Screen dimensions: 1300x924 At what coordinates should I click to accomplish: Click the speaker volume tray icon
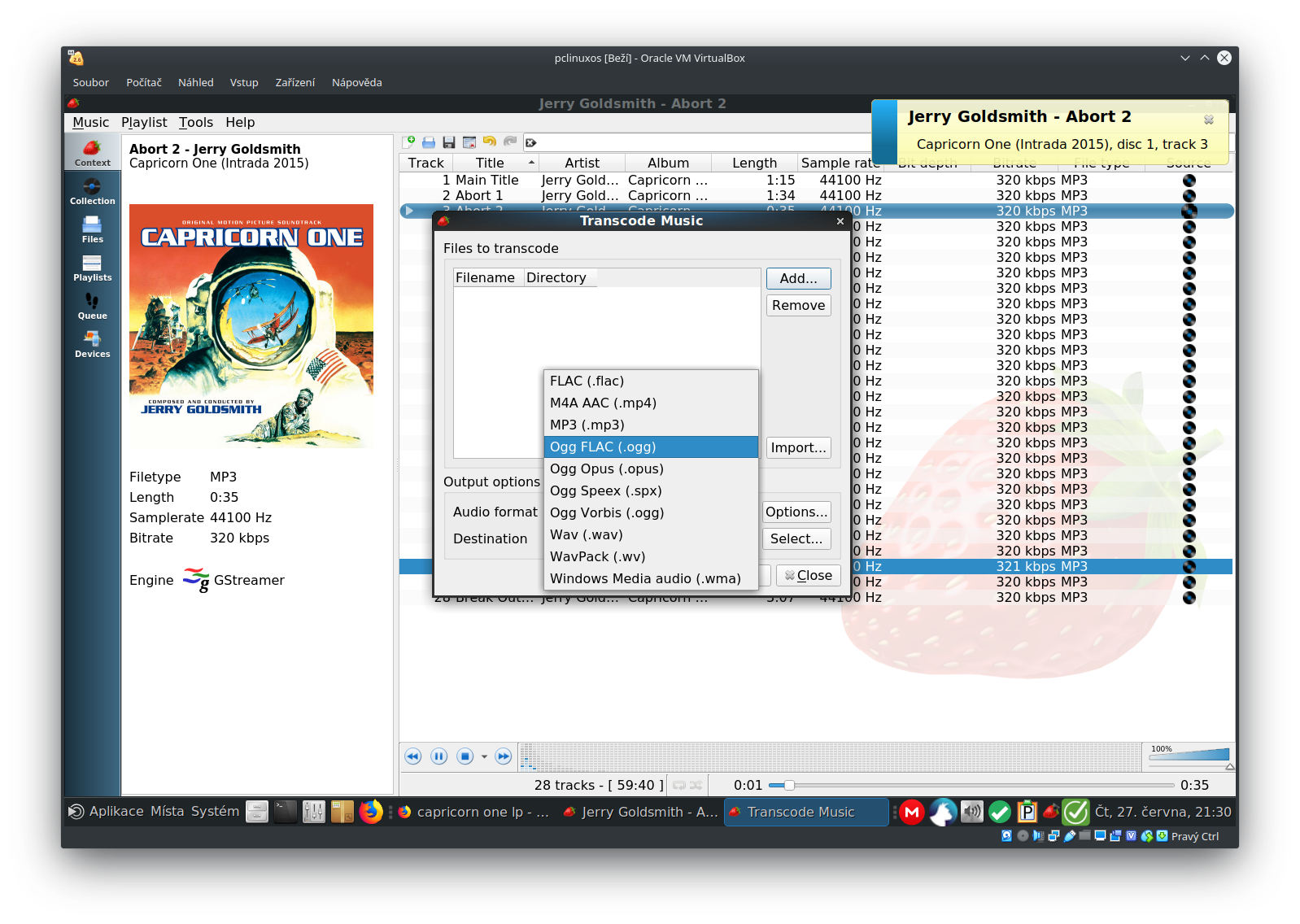click(972, 812)
